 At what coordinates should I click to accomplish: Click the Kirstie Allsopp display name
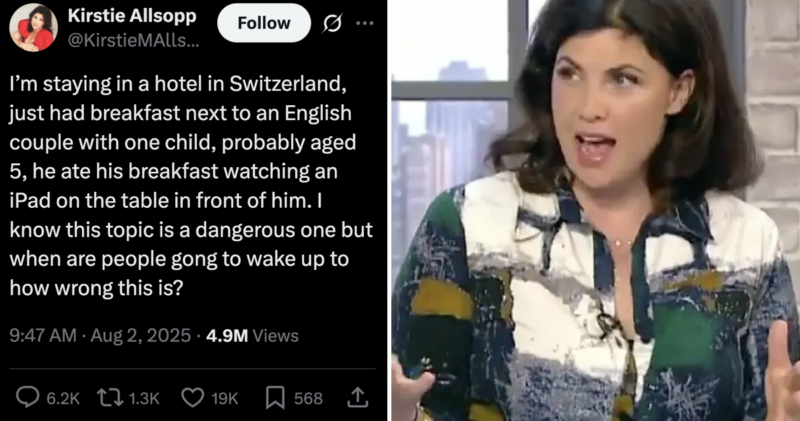point(132,16)
